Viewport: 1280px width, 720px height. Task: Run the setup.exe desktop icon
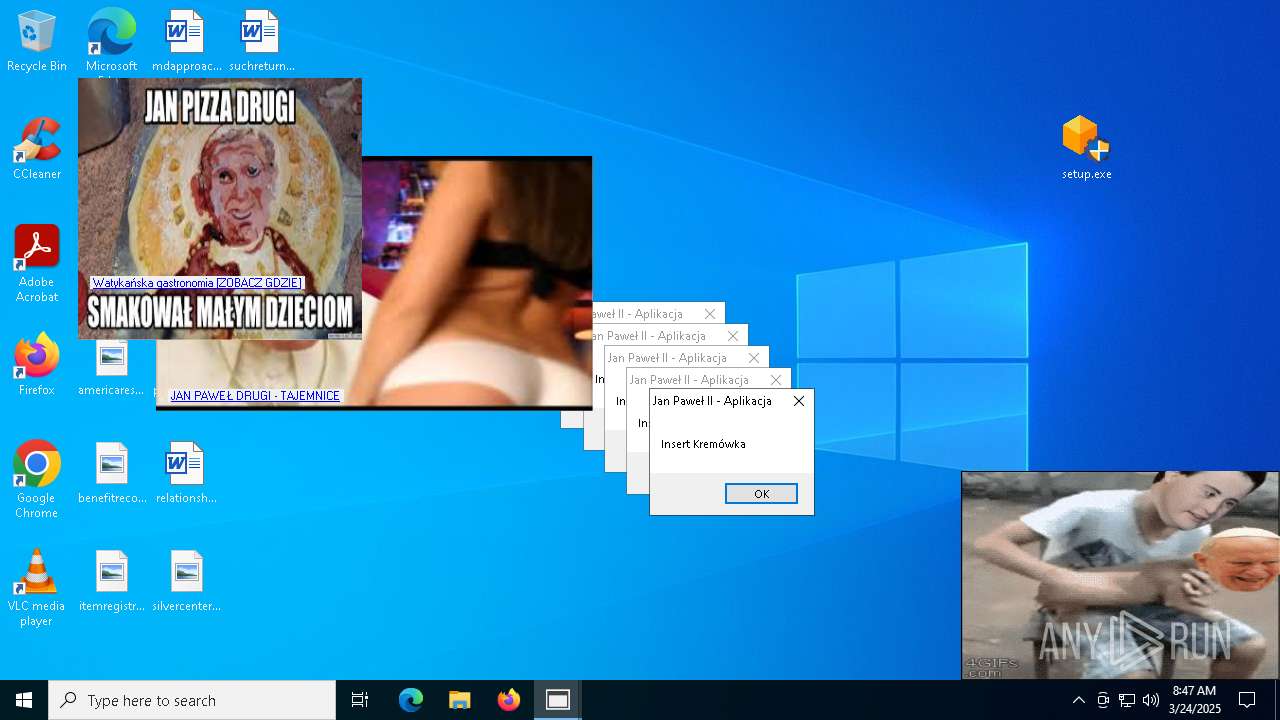[x=1087, y=147]
